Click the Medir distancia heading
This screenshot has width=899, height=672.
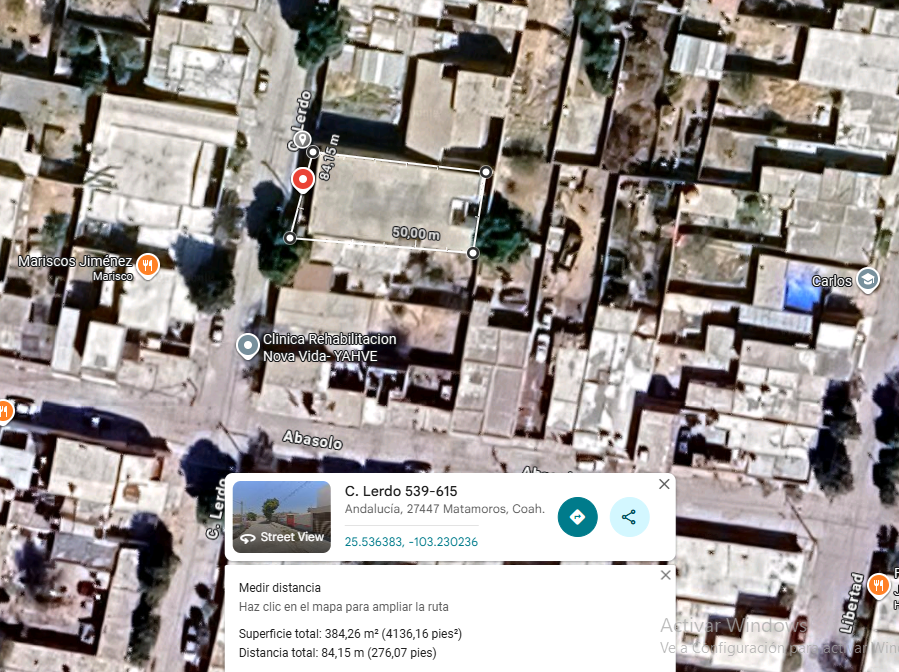(x=280, y=588)
